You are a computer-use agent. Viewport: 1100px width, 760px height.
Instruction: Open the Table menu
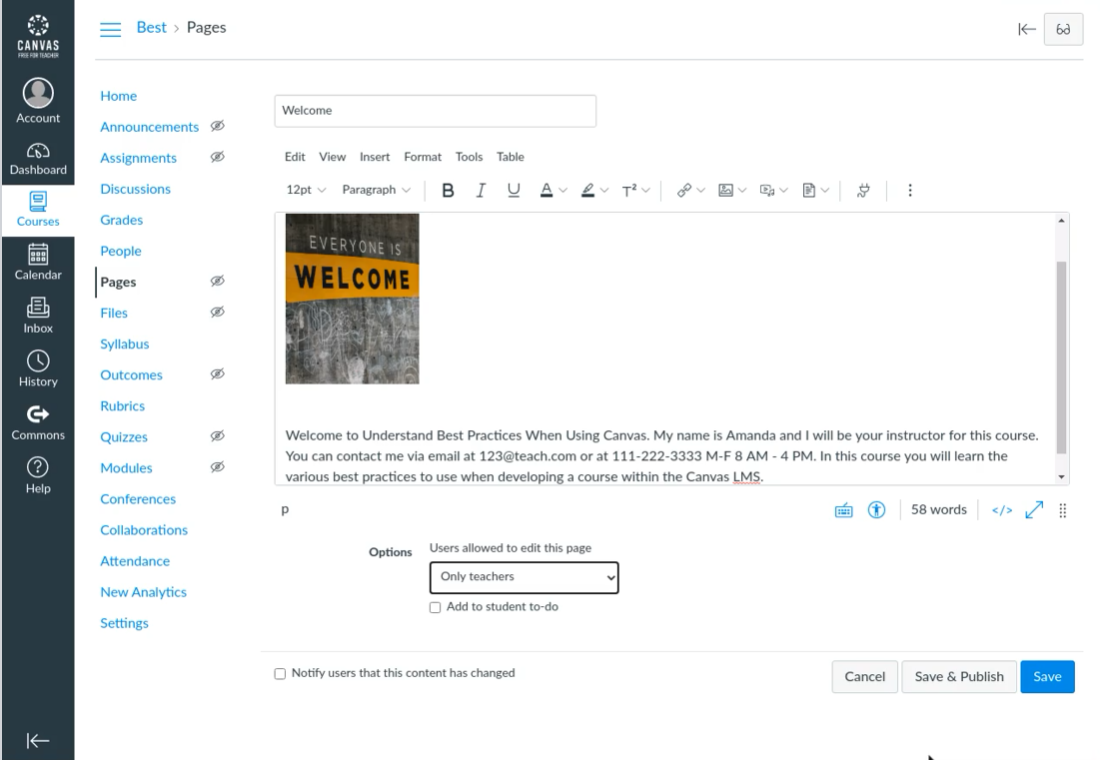point(510,157)
